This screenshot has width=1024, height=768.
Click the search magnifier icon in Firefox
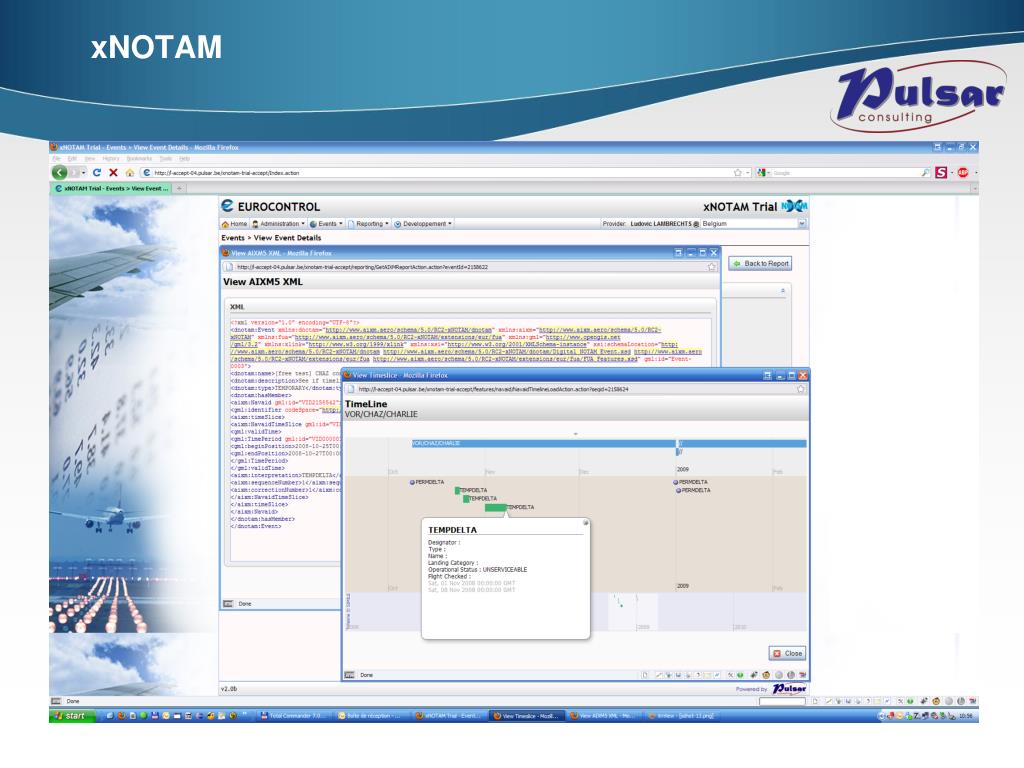pyautogui.click(x=925, y=172)
